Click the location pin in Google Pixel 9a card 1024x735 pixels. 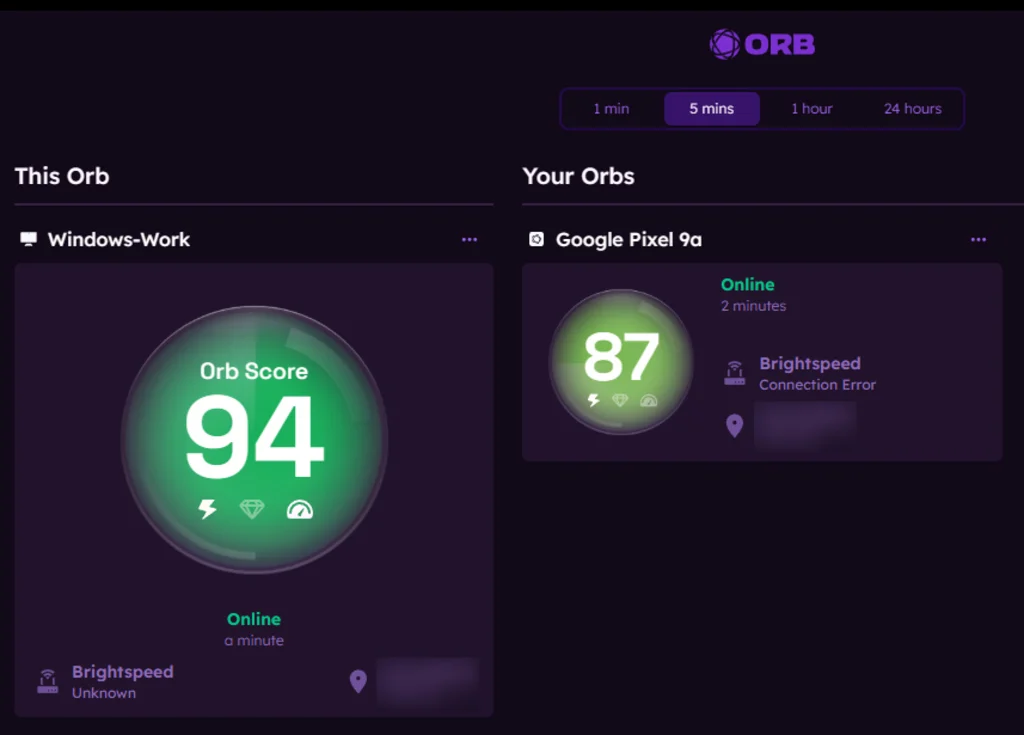pyautogui.click(x=734, y=426)
